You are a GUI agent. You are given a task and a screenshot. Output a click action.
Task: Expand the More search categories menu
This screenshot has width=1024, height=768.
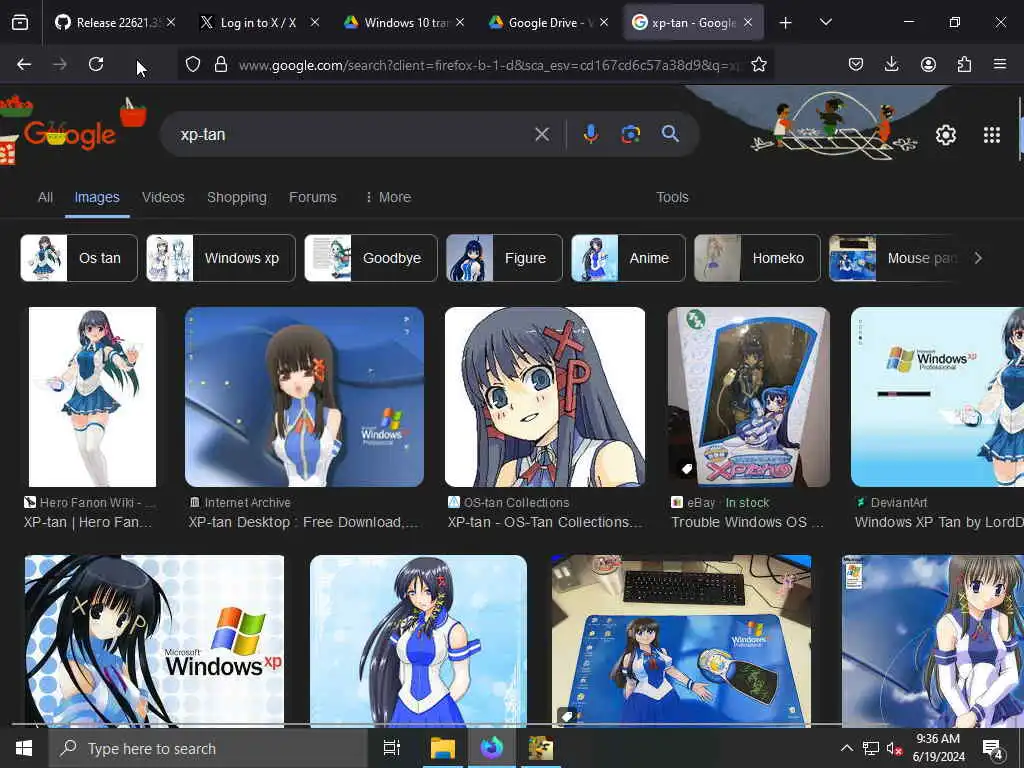point(388,197)
